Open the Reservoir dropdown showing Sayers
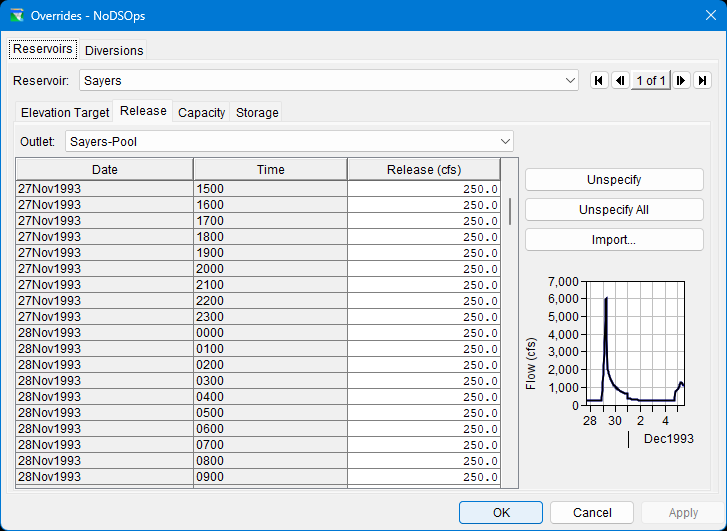 click(x=570, y=80)
